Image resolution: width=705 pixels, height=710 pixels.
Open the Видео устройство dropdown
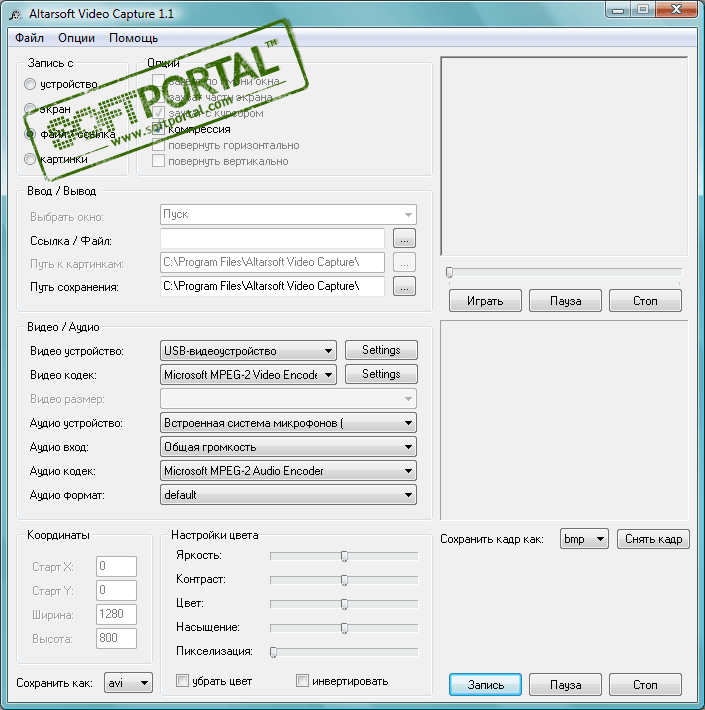[248, 350]
